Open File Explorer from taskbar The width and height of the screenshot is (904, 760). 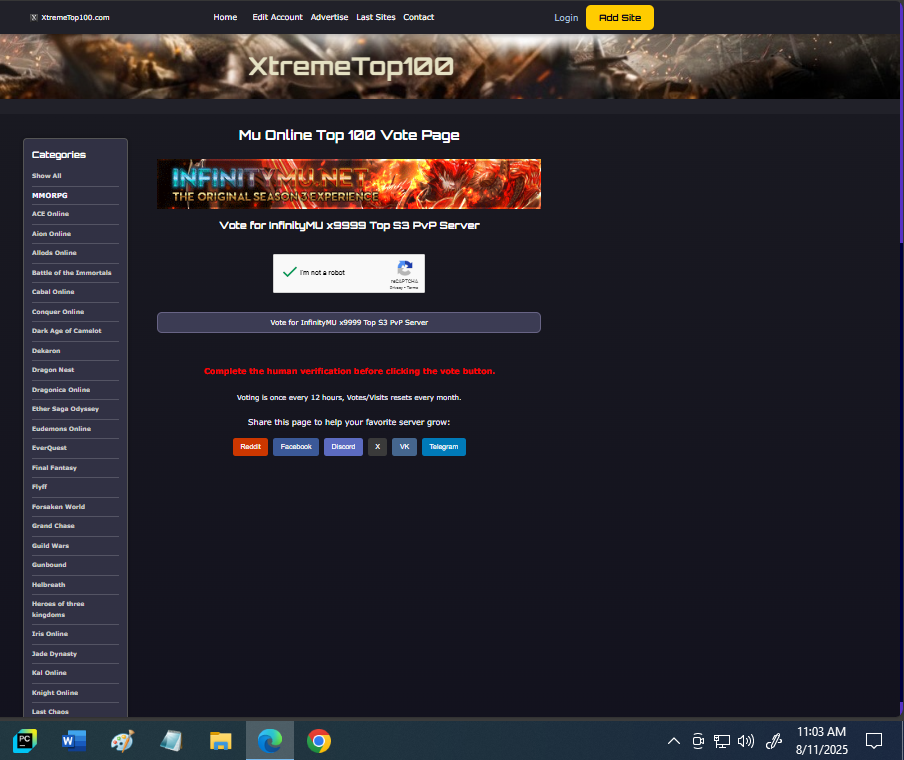point(220,740)
